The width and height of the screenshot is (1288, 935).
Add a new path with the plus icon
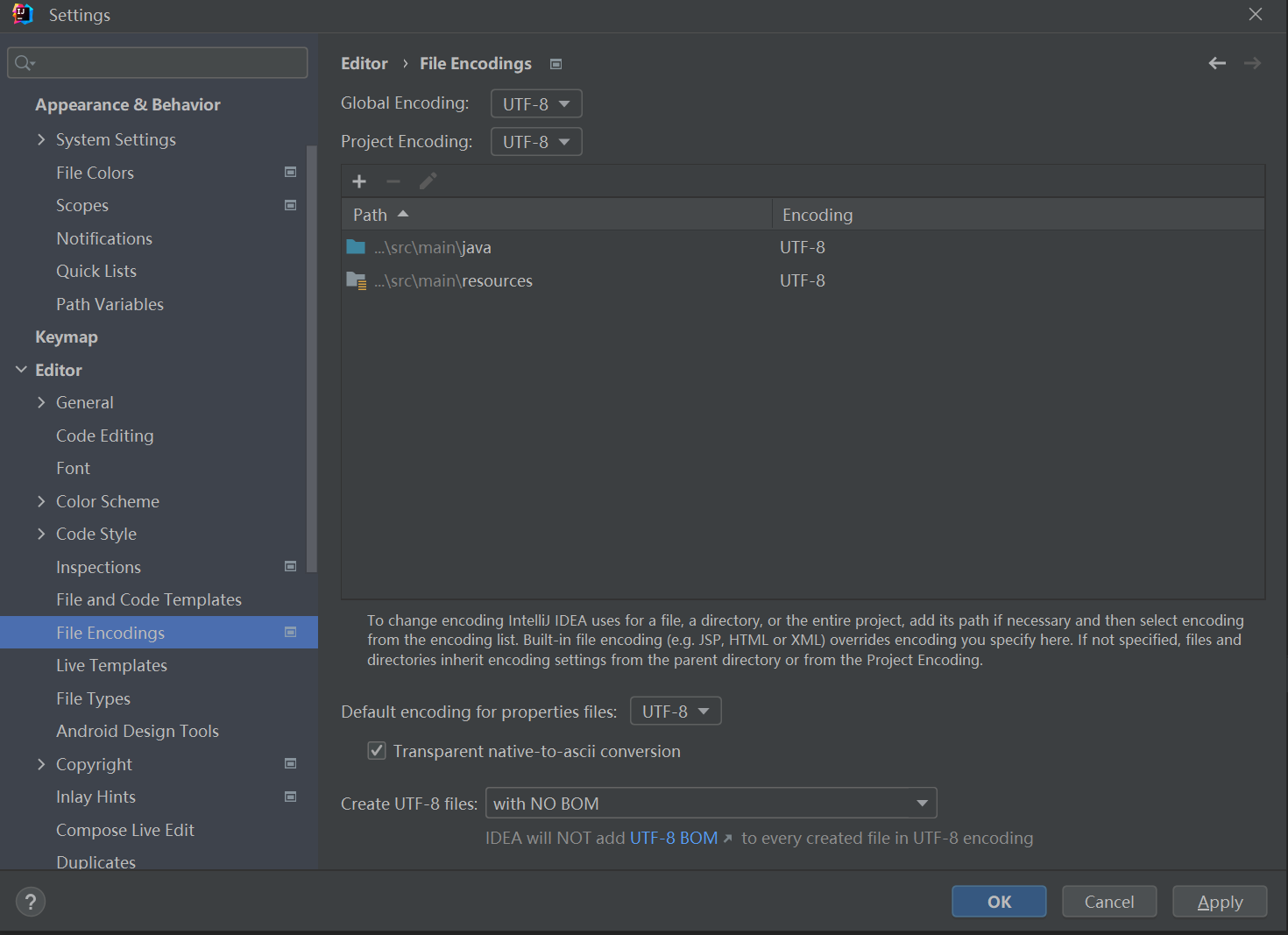(359, 181)
